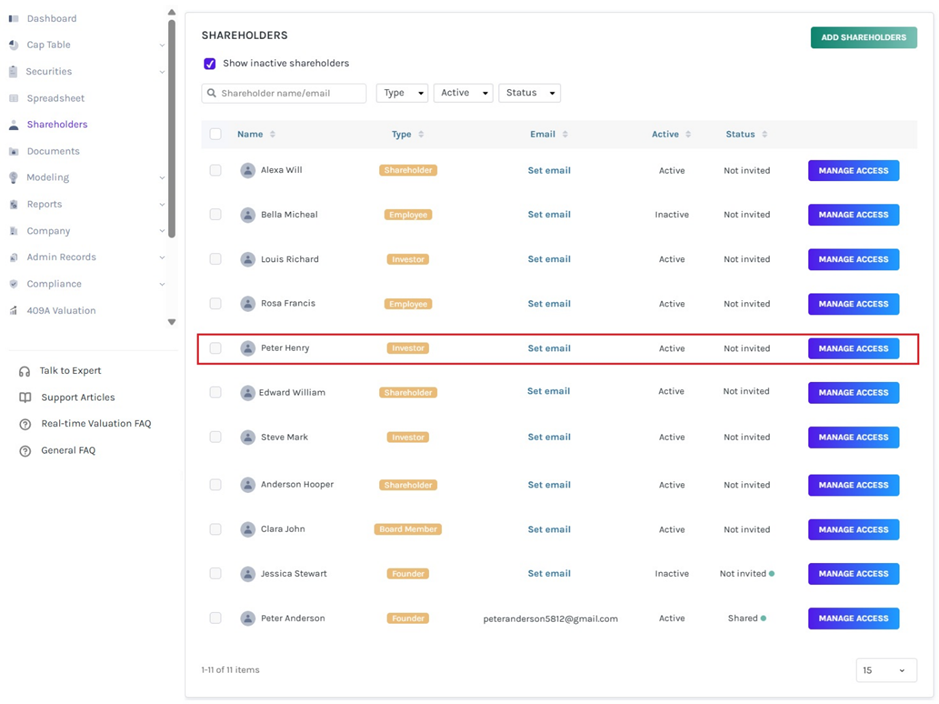Viewport: 939px width, 704px height.
Task: Click the sidebar vertical scrollbar handle
Action: coord(172,129)
